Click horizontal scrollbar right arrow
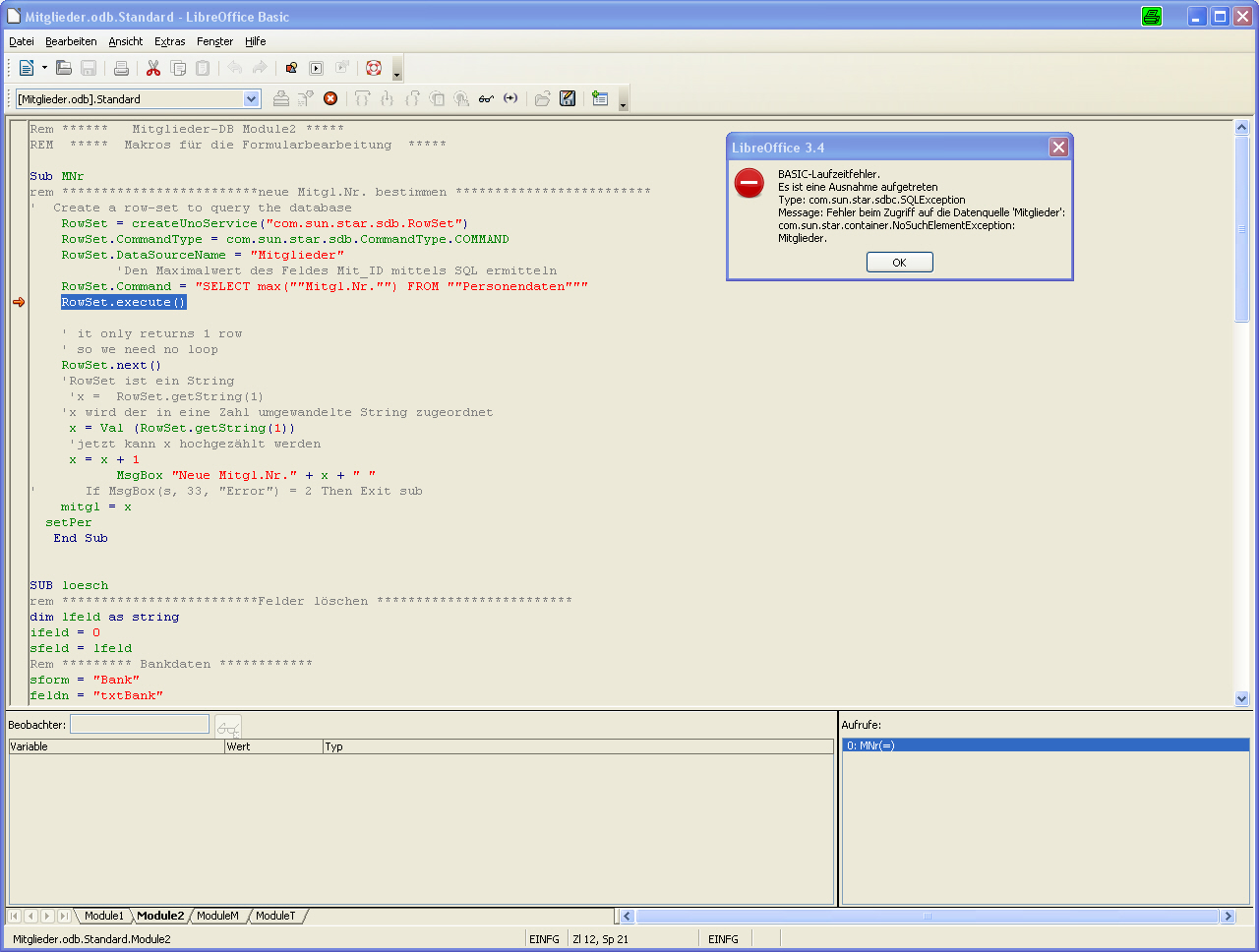 coord(1228,916)
